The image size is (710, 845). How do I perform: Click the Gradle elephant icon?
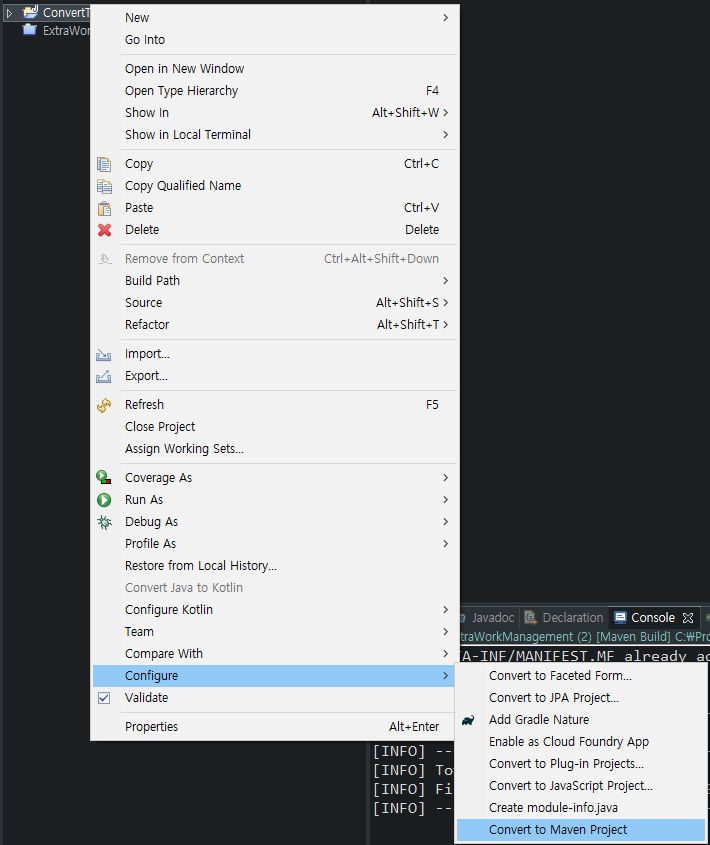[468, 720]
